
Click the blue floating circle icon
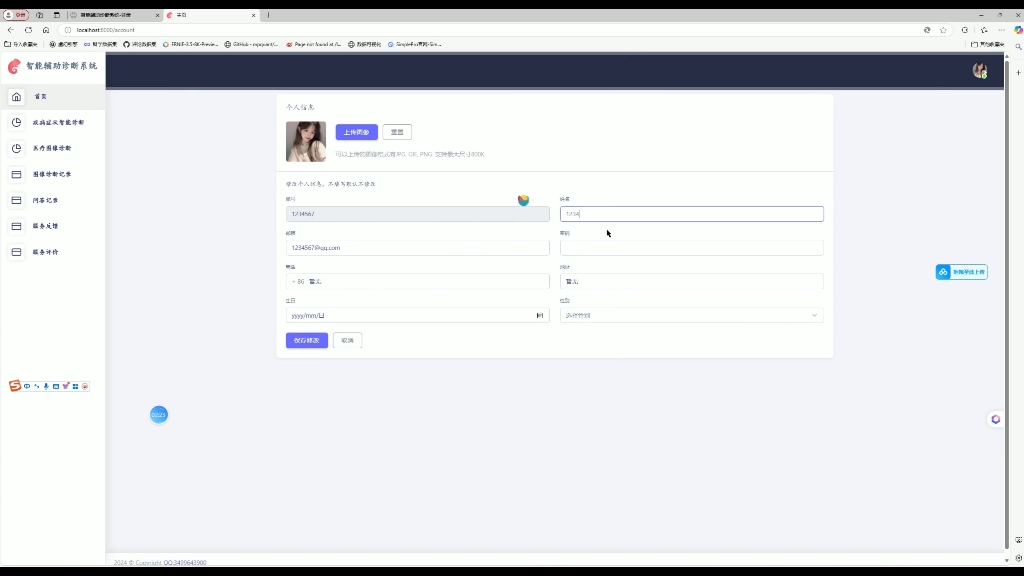(x=159, y=415)
